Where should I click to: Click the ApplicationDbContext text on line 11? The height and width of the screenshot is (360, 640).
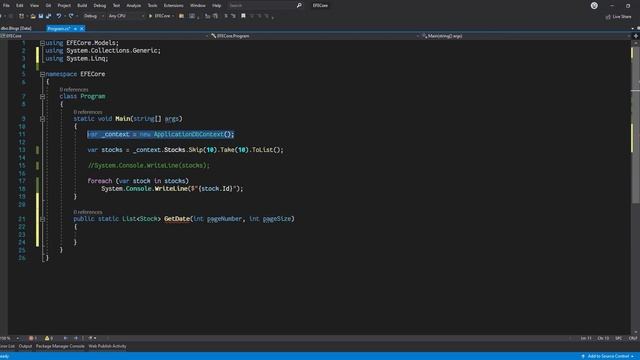pyautogui.click(x=189, y=134)
